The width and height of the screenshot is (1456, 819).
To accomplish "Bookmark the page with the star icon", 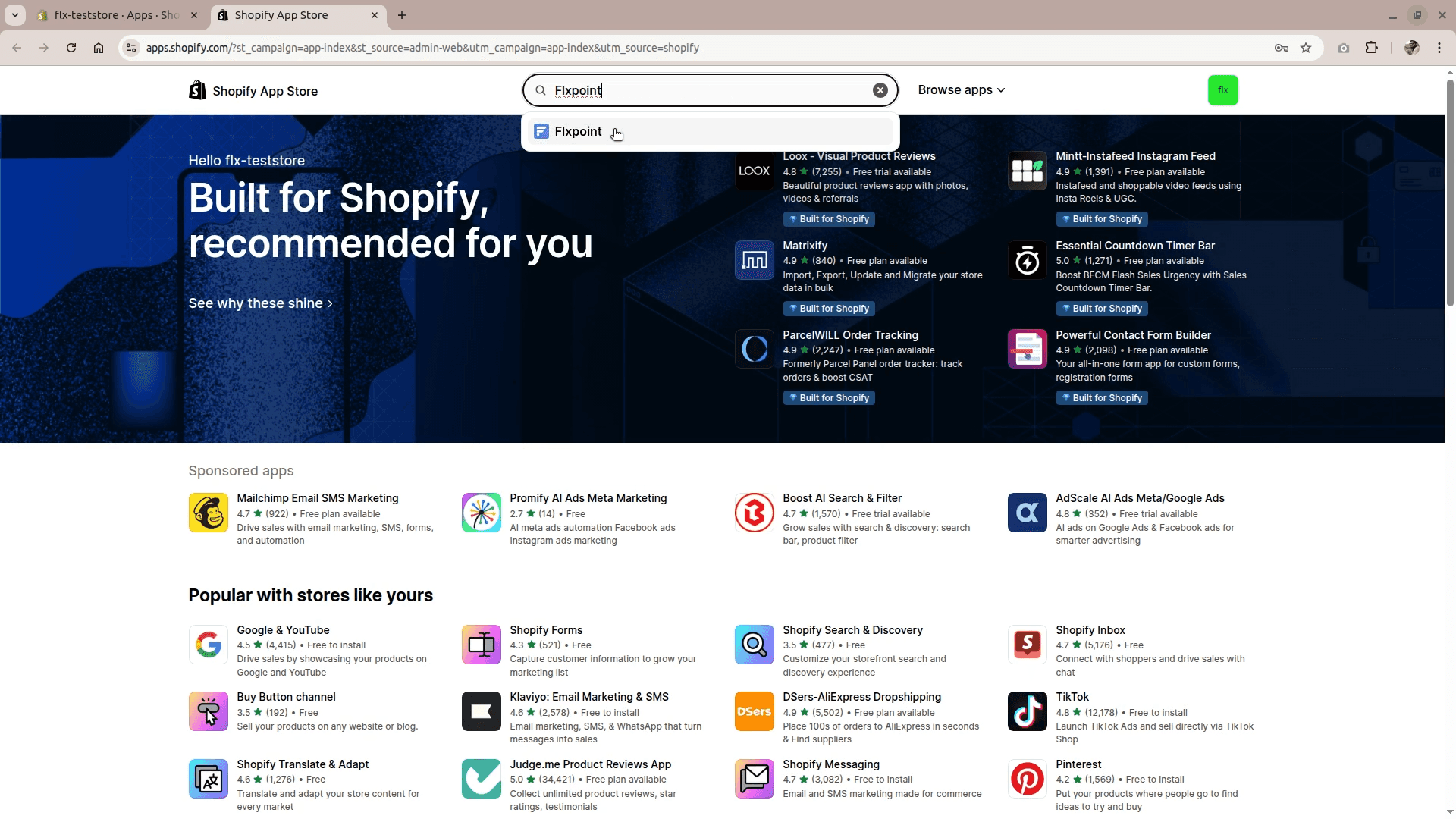I will (1305, 48).
